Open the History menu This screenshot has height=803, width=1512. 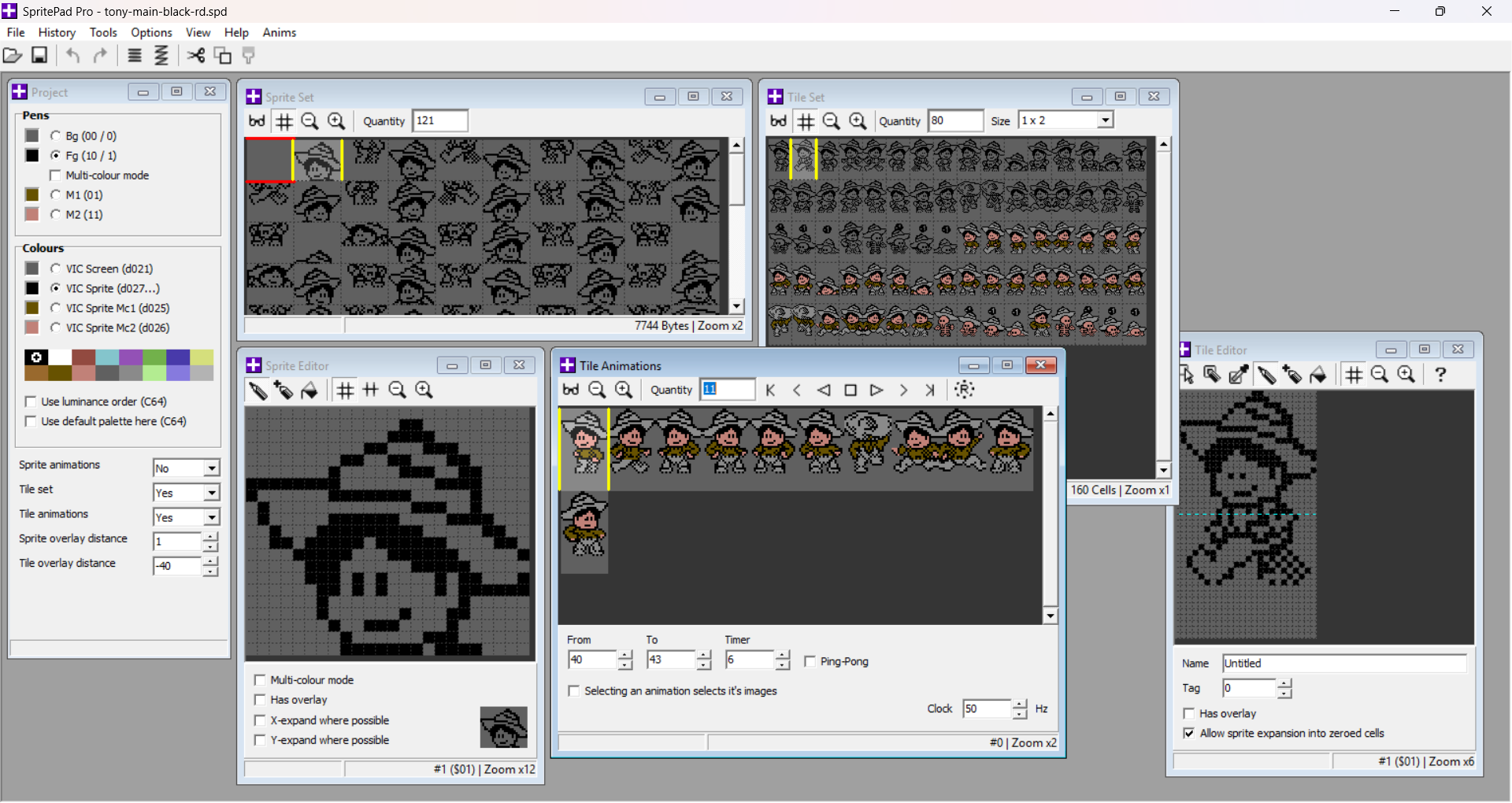[57, 32]
